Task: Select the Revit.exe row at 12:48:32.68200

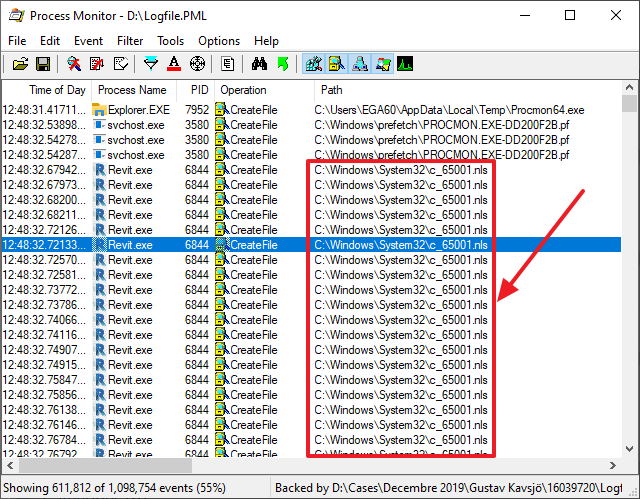Action: pos(311,200)
